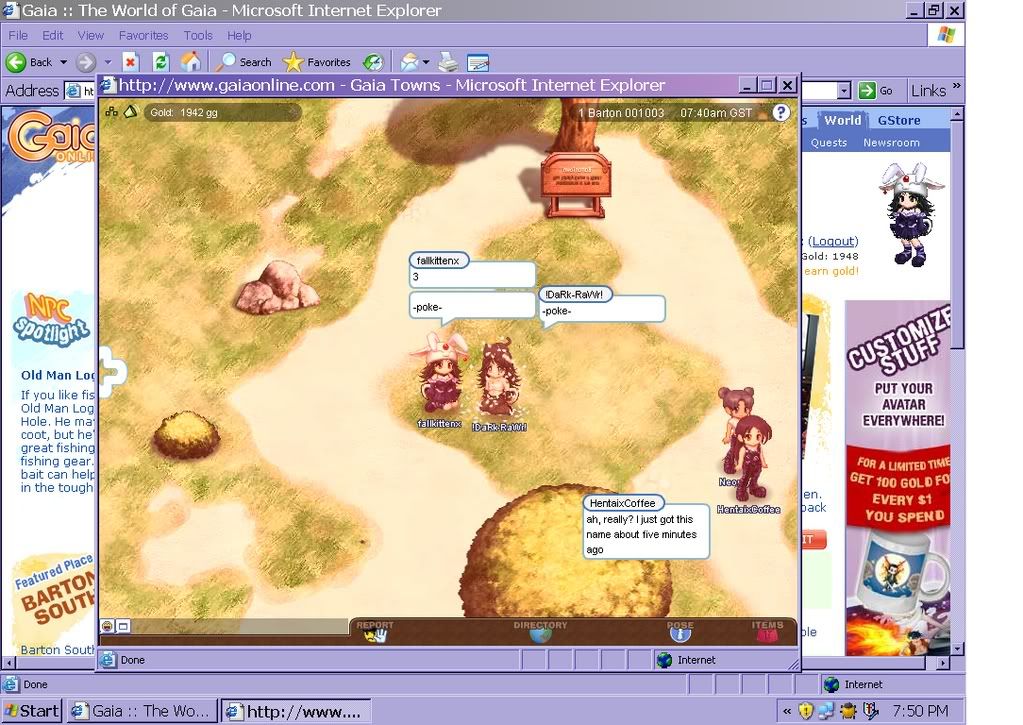Click the Gaia Towns help question mark
Image resolution: width=1023 pixels, height=725 pixels.
point(781,112)
